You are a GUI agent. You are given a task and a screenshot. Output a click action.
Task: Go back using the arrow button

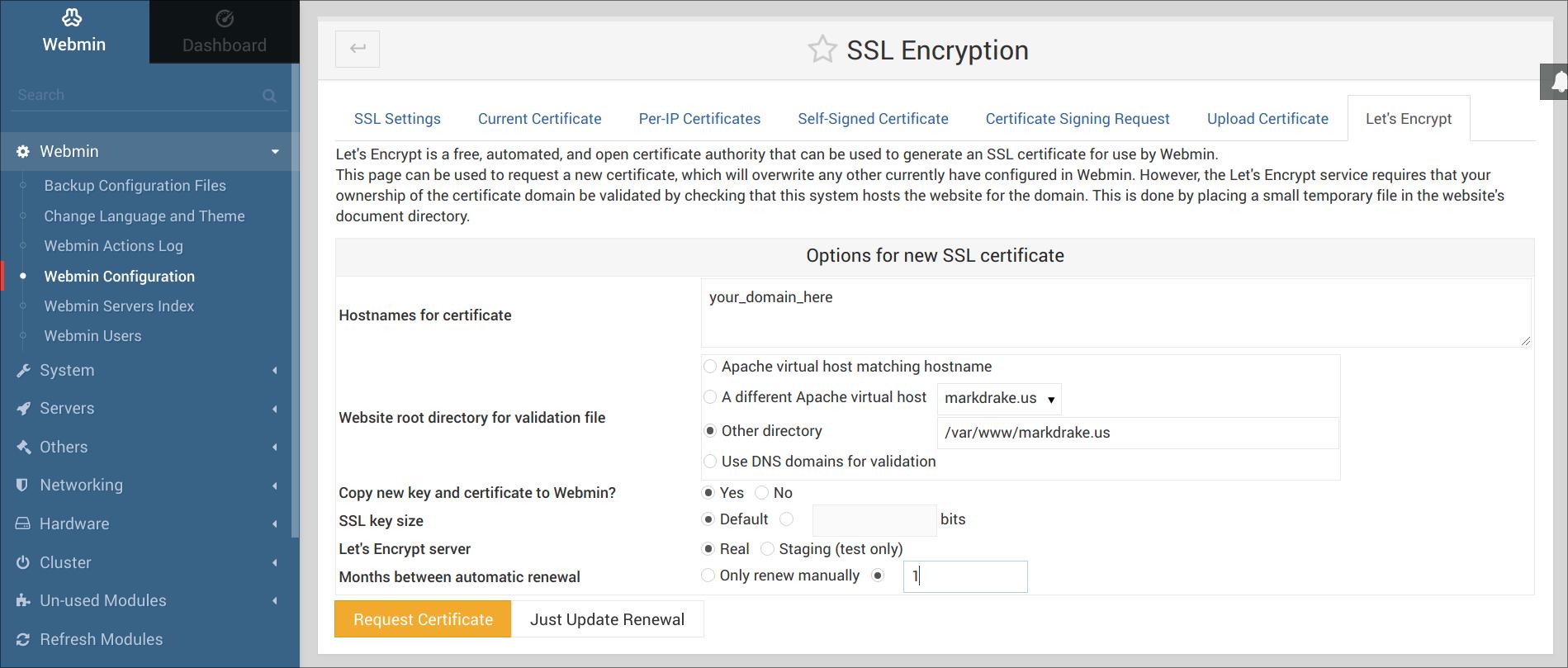tap(358, 49)
